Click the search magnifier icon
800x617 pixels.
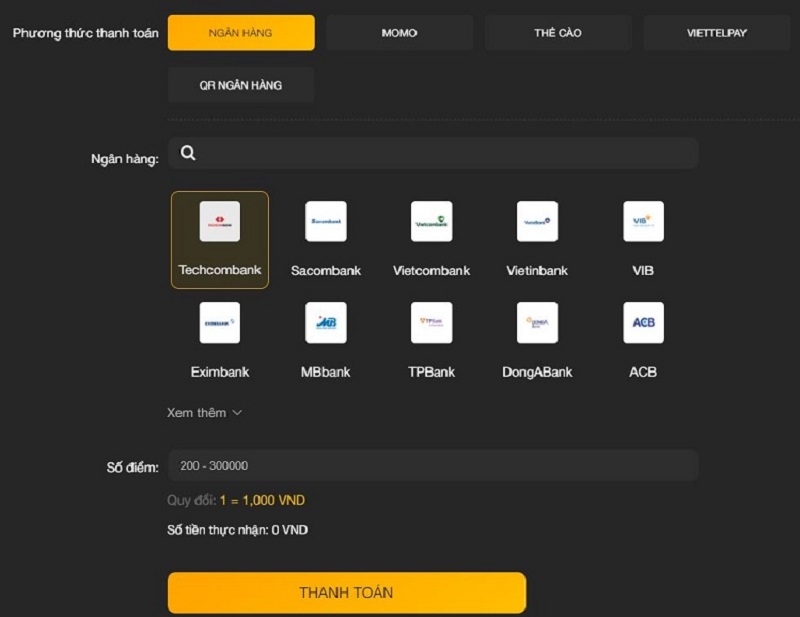point(188,153)
